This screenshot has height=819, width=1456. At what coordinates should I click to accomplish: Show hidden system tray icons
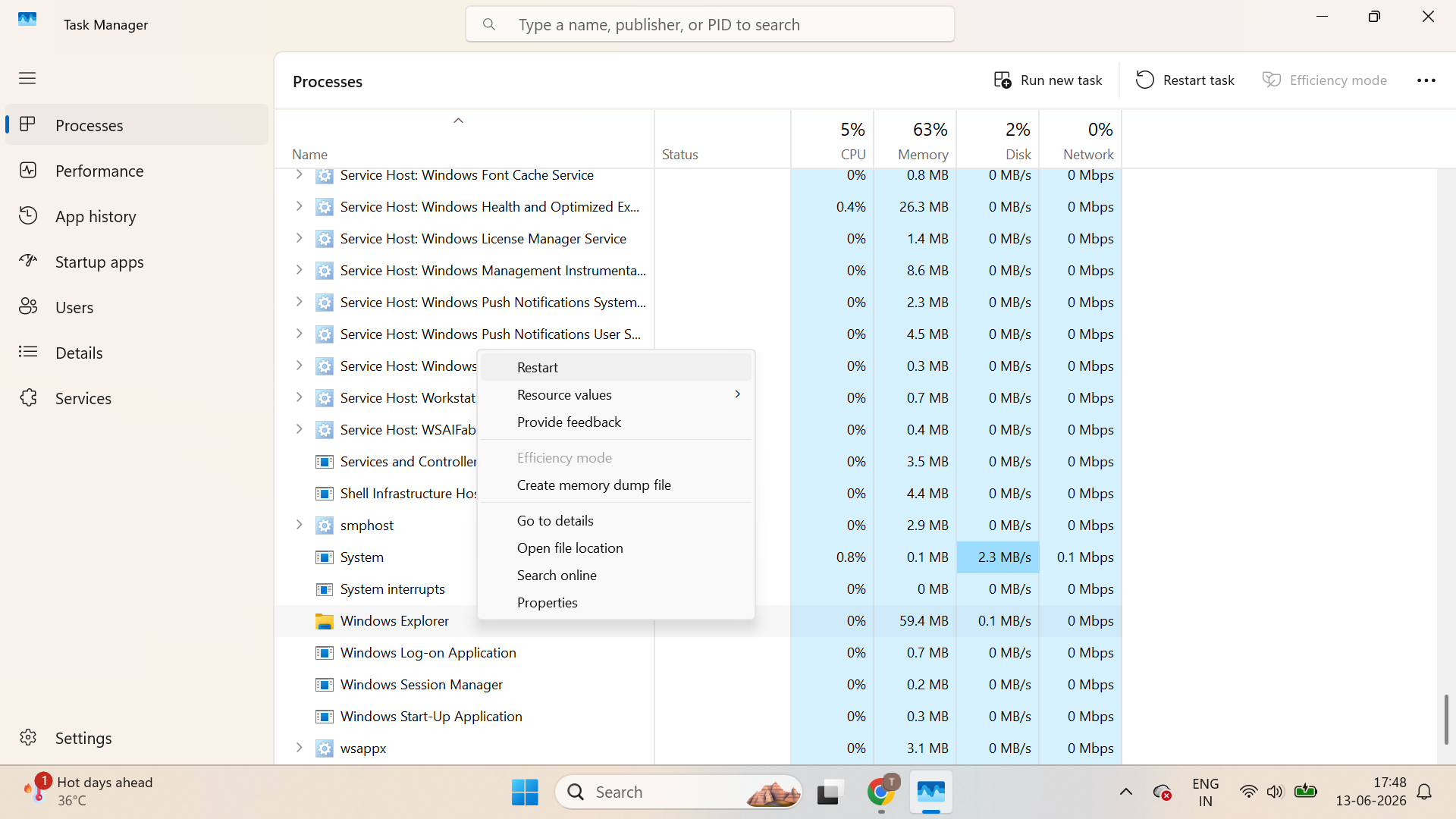(1126, 792)
